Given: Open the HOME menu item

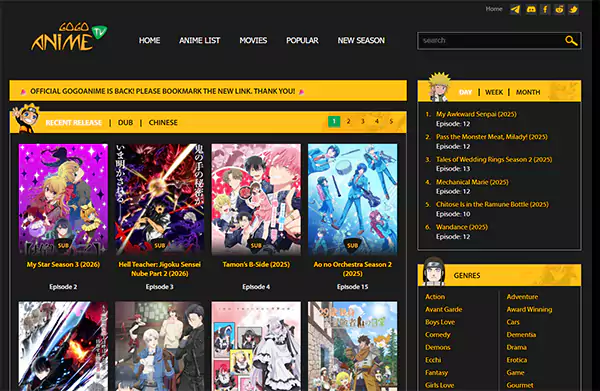Looking at the screenshot, I should tap(149, 40).
